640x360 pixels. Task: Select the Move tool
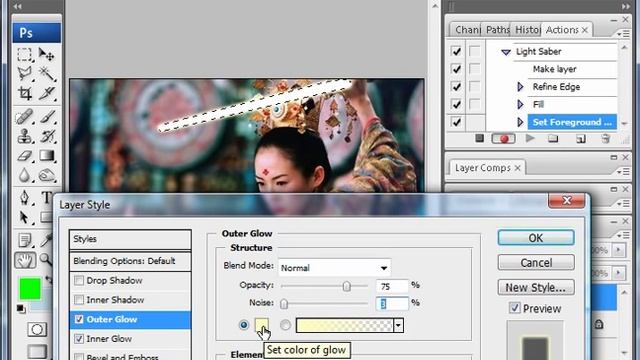click(46, 55)
